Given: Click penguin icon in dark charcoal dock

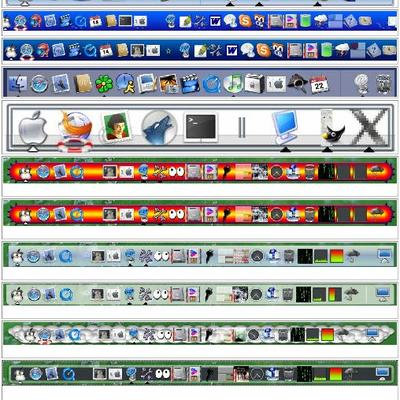Looking at the screenshot, I should 19,375.
